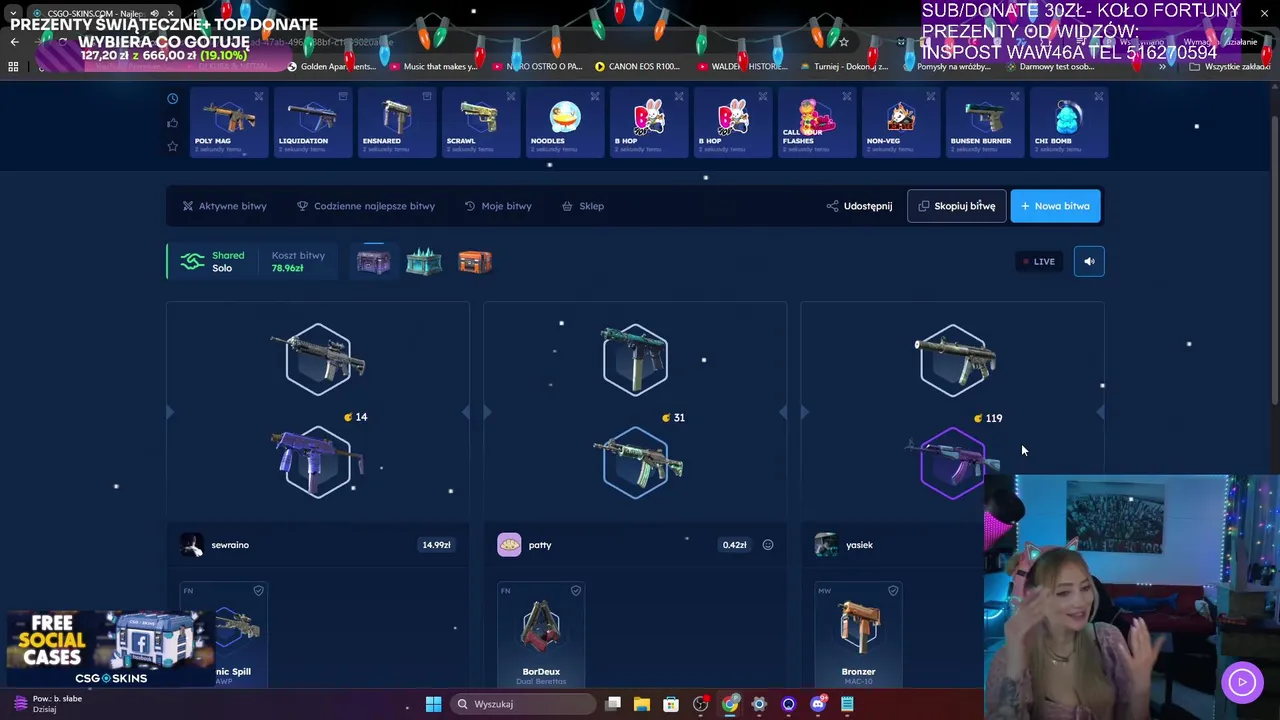Open the CALL YOUR FLASHES drop card
The image size is (1280, 720).
pyautogui.click(x=817, y=123)
